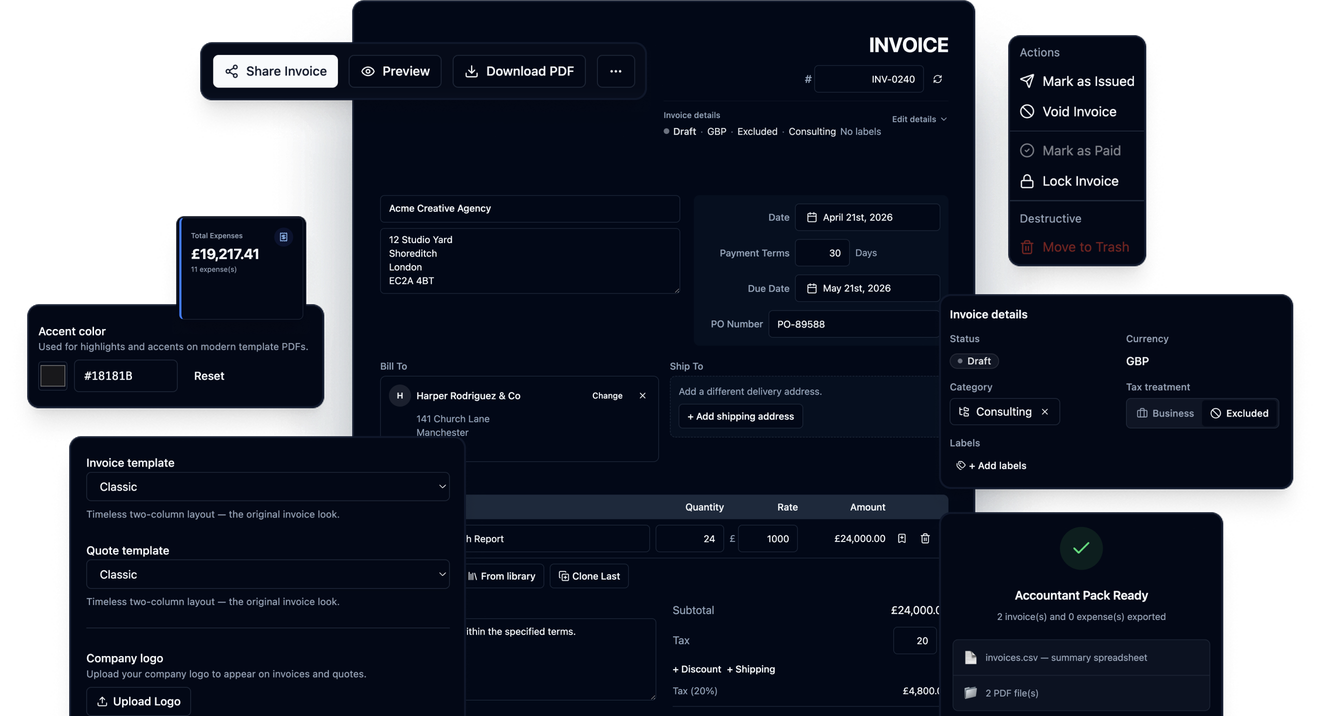The width and height of the screenshot is (1320, 716).
Task: Click the briefcase icon in the Business option
Action: [x=1142, y=413]
